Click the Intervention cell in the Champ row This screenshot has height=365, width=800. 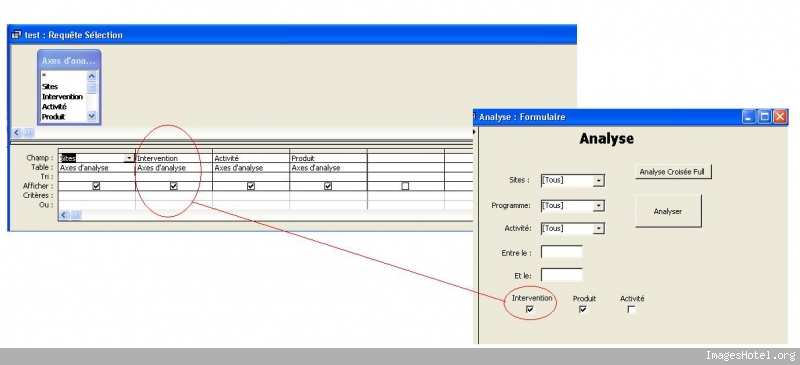click(173, 158)
